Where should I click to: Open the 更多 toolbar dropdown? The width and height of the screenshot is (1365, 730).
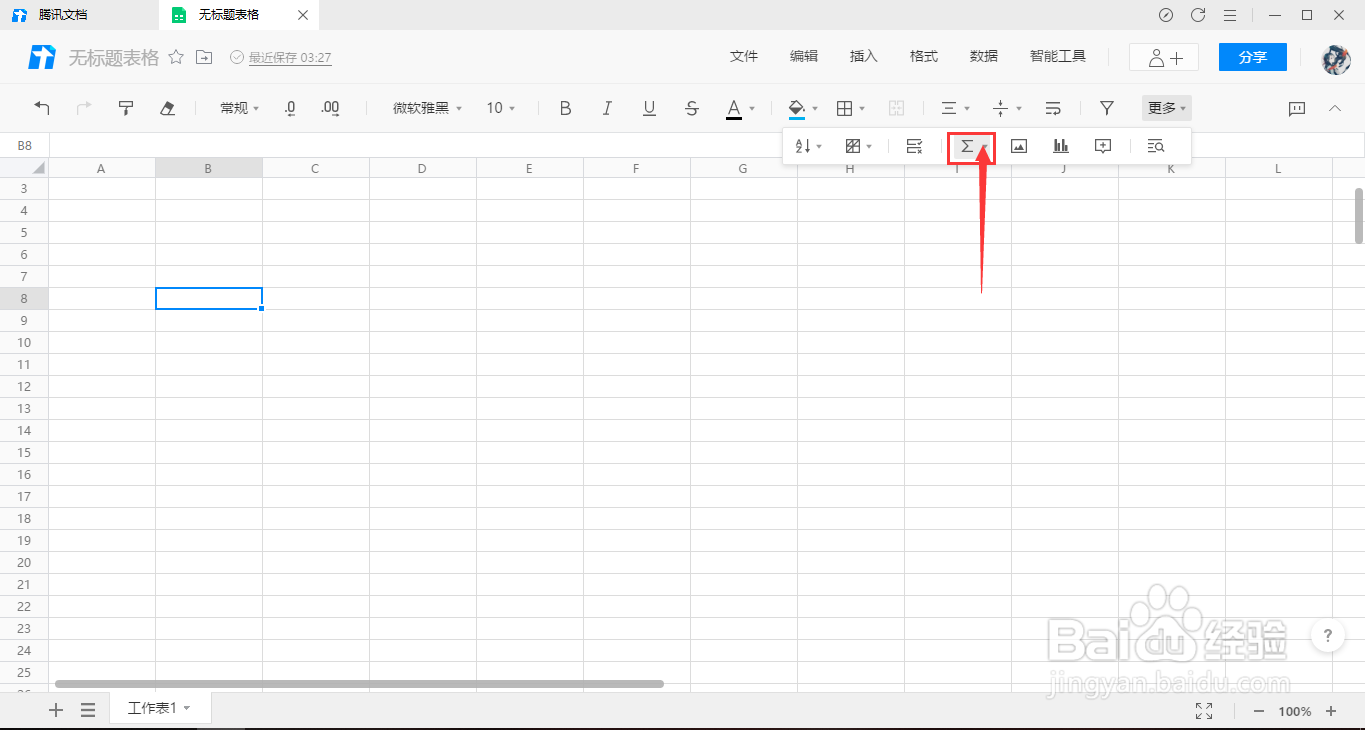tap(1167, 108)
